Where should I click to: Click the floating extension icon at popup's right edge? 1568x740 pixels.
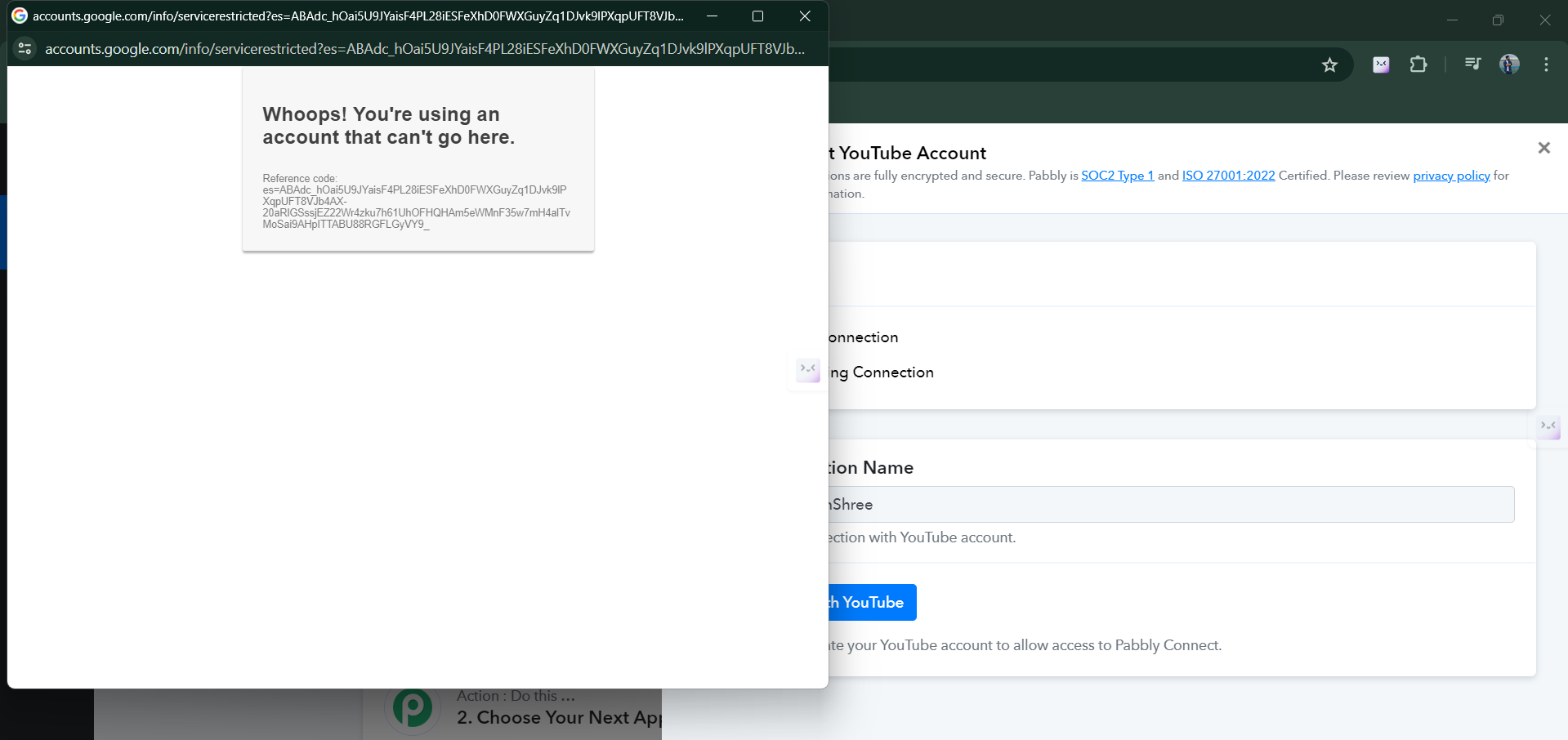click(808, 370)
